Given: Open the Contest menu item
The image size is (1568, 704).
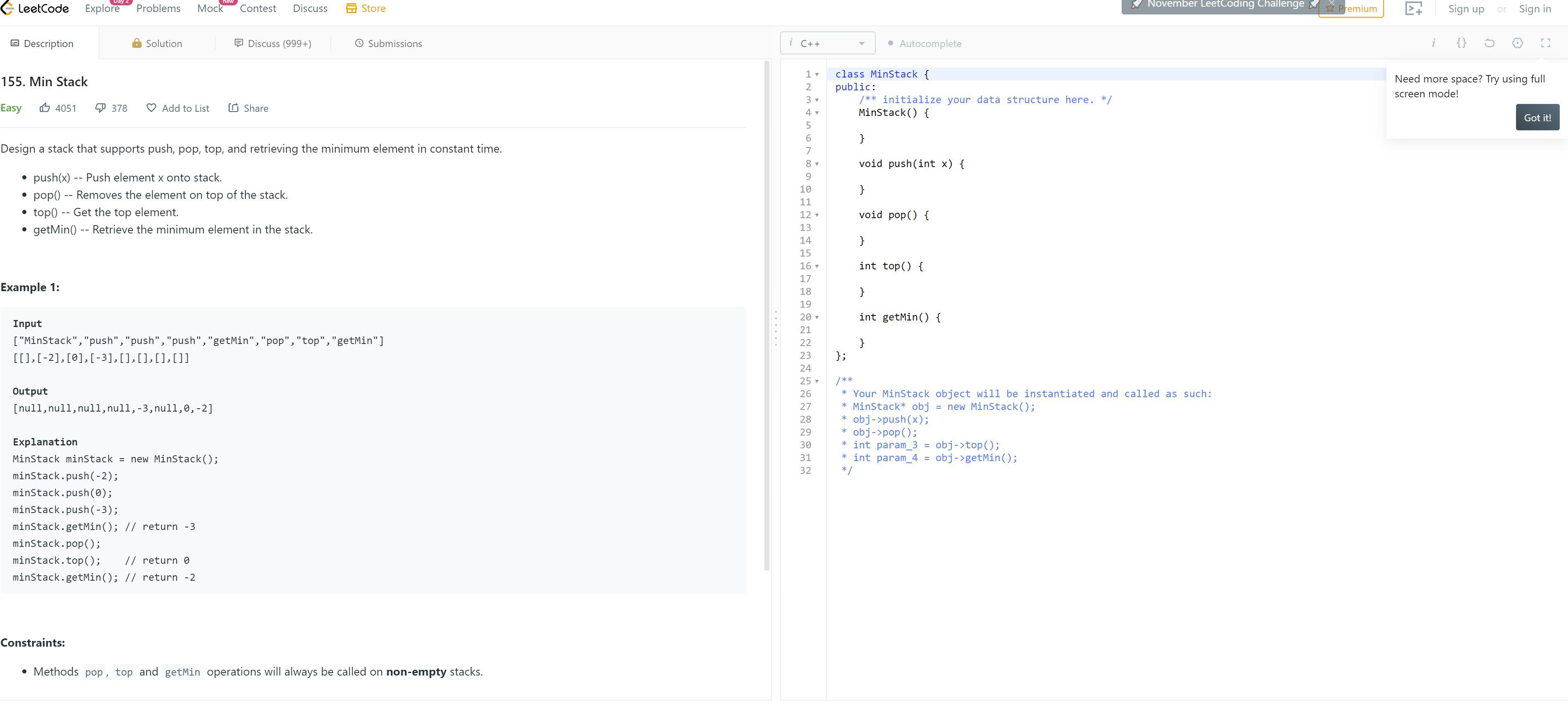Looking at the screenshot, I should pyautogui.click(x=257, y=8).
